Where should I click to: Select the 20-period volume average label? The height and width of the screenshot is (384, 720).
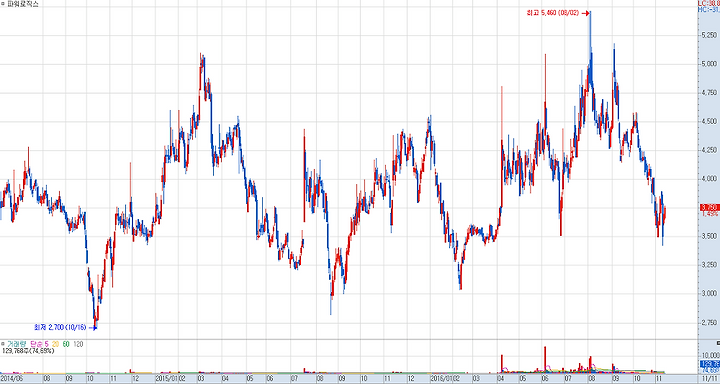point(55,344)
